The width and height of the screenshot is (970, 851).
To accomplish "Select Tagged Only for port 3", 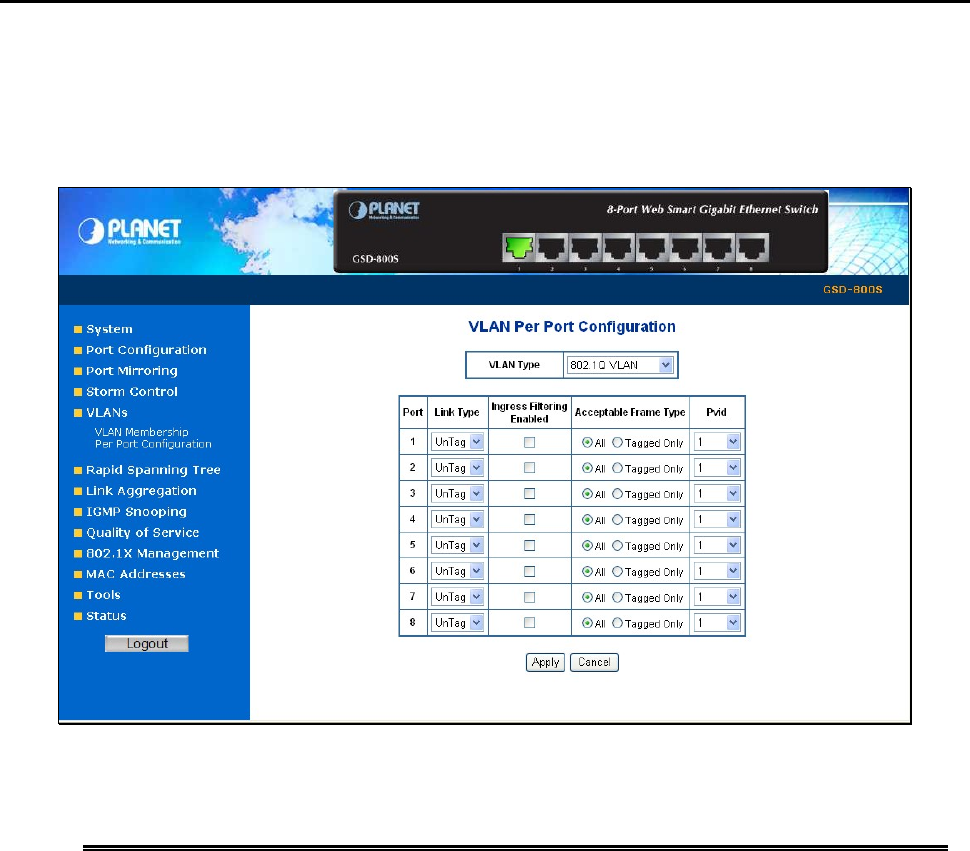I will pos(617,494).
